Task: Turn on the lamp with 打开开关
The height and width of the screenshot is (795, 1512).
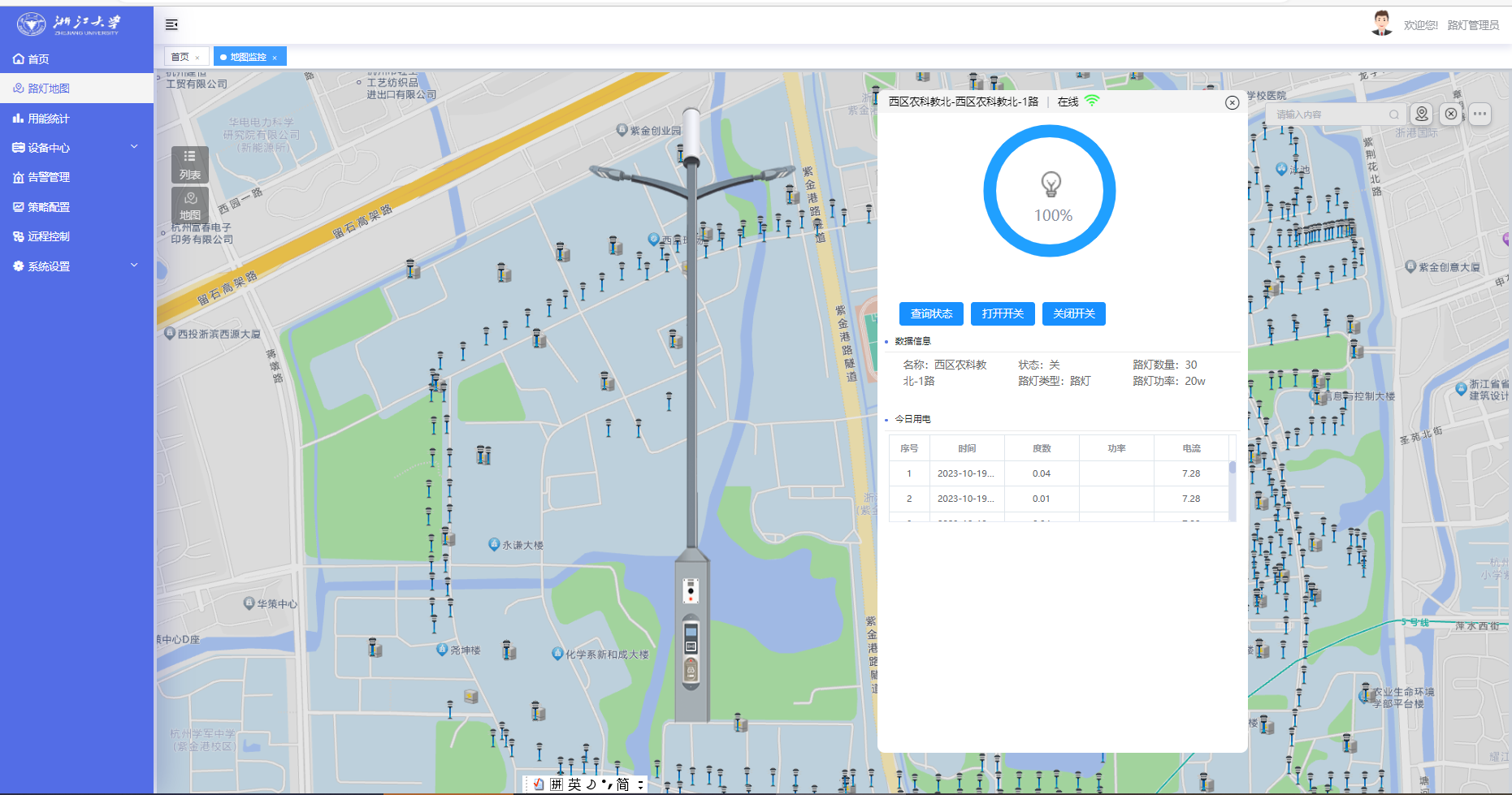Action: pos(1002,314)
